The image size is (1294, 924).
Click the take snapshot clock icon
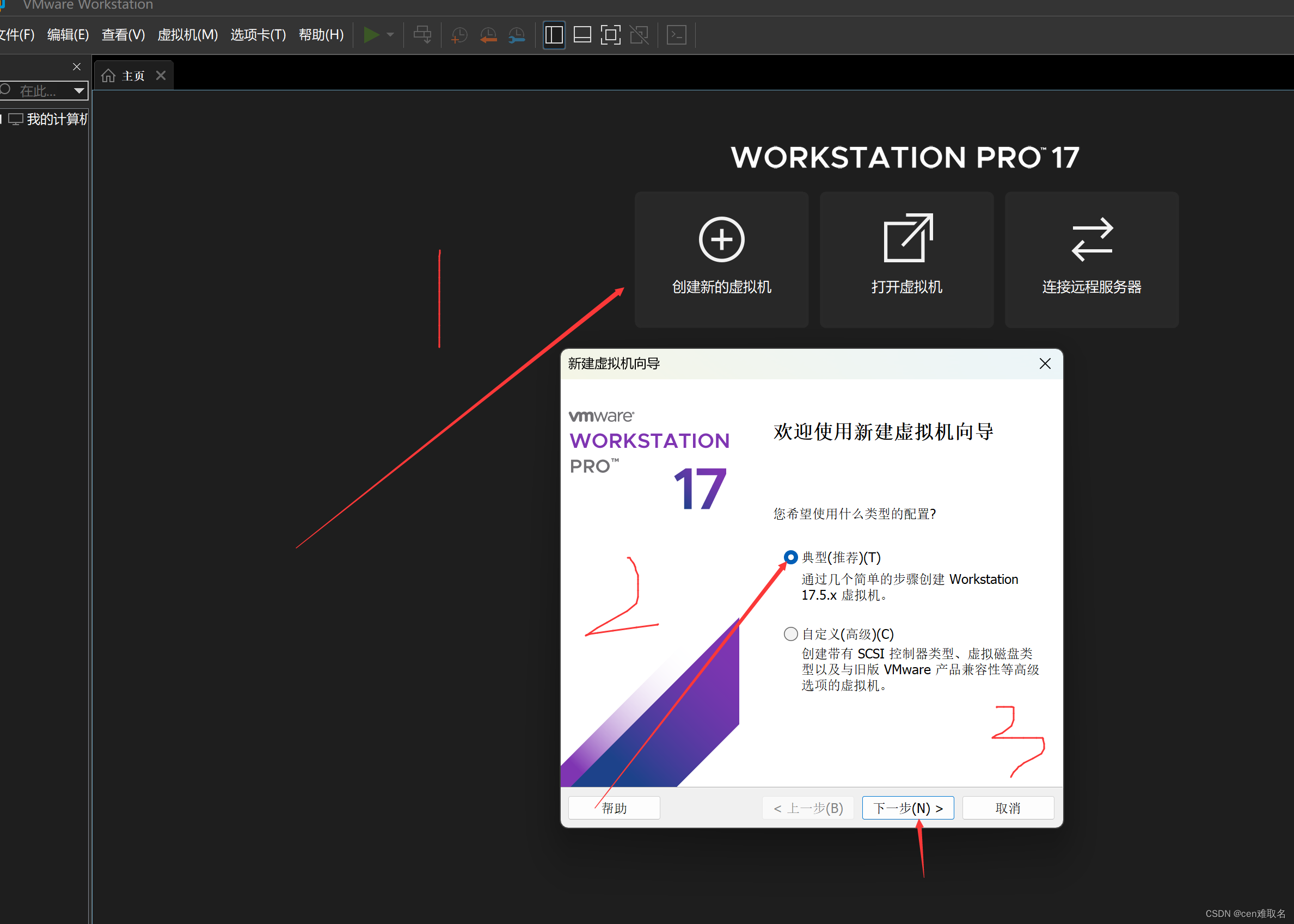(459, 35)
